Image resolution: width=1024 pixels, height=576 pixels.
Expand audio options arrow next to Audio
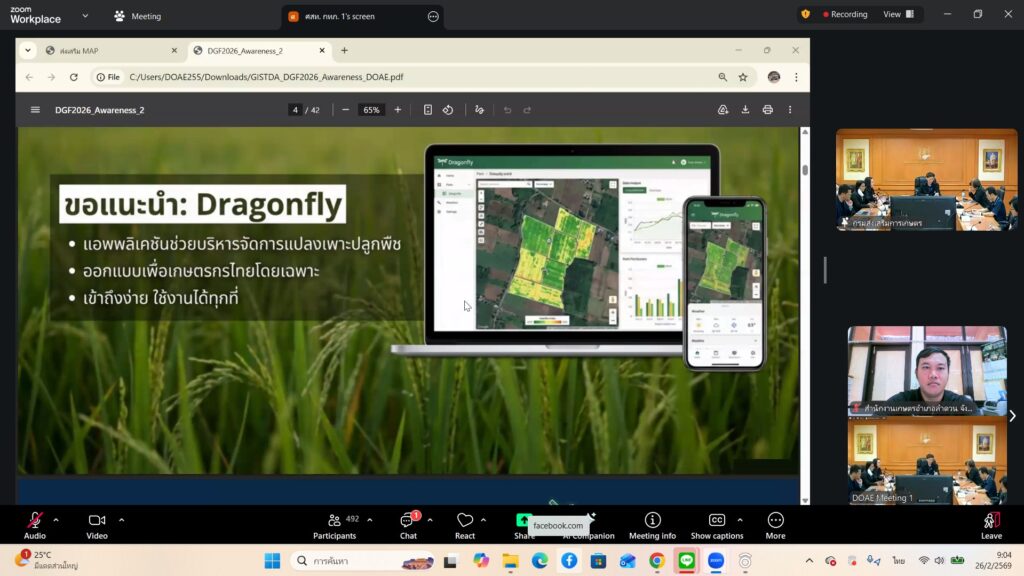(56, 520)
